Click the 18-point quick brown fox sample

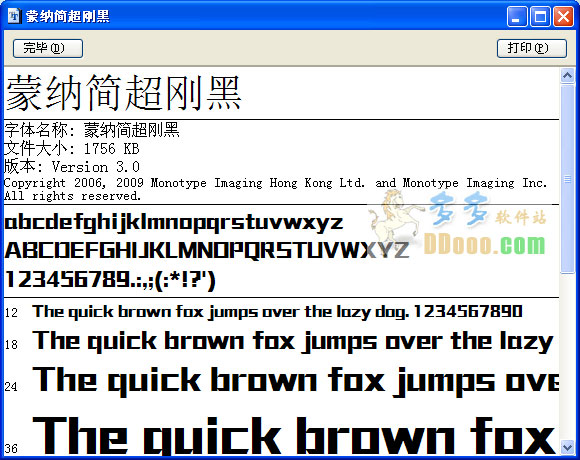[x=293, y=341]
